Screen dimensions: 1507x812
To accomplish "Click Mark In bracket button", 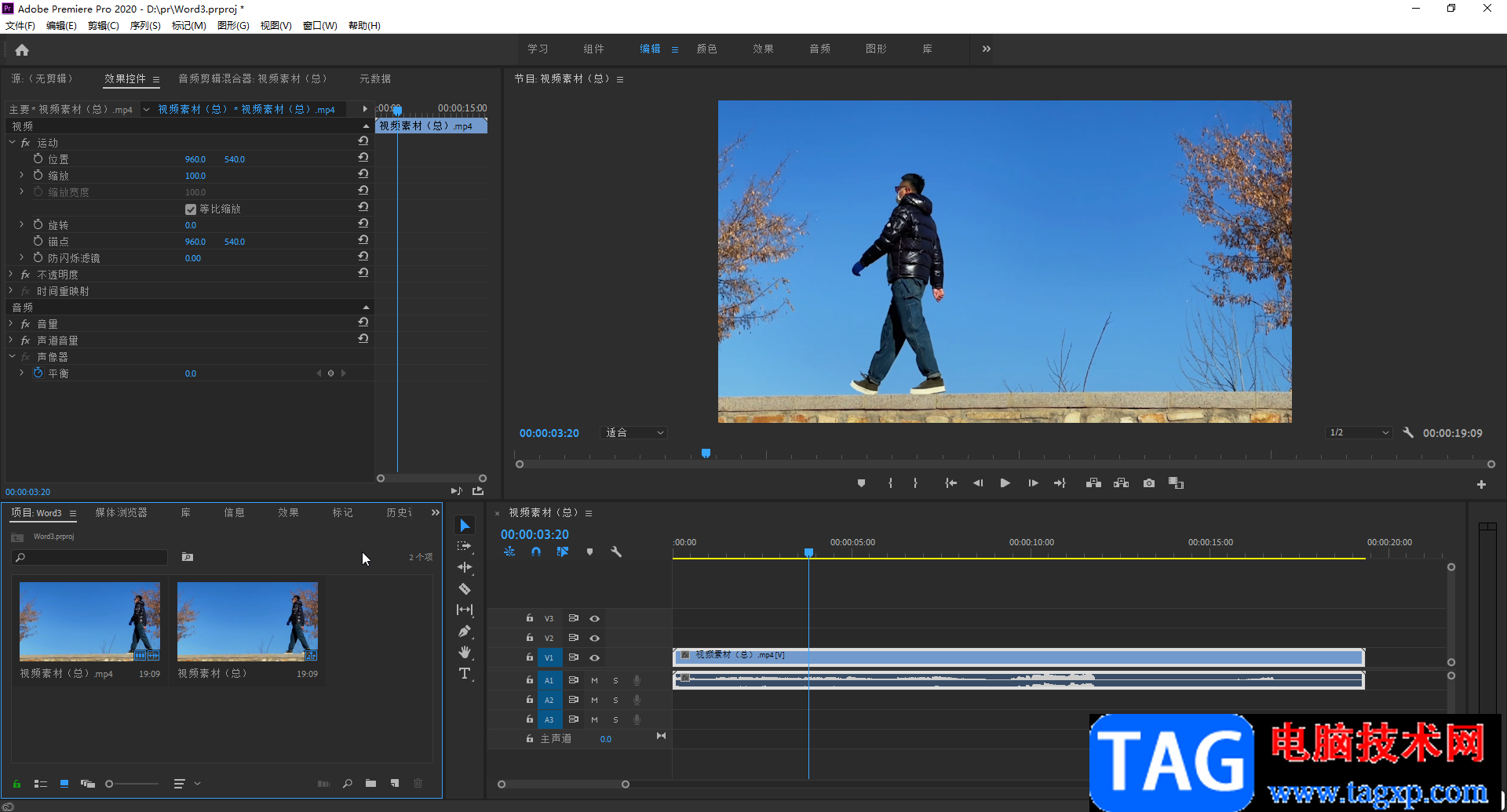I will (x=890, y=483).
